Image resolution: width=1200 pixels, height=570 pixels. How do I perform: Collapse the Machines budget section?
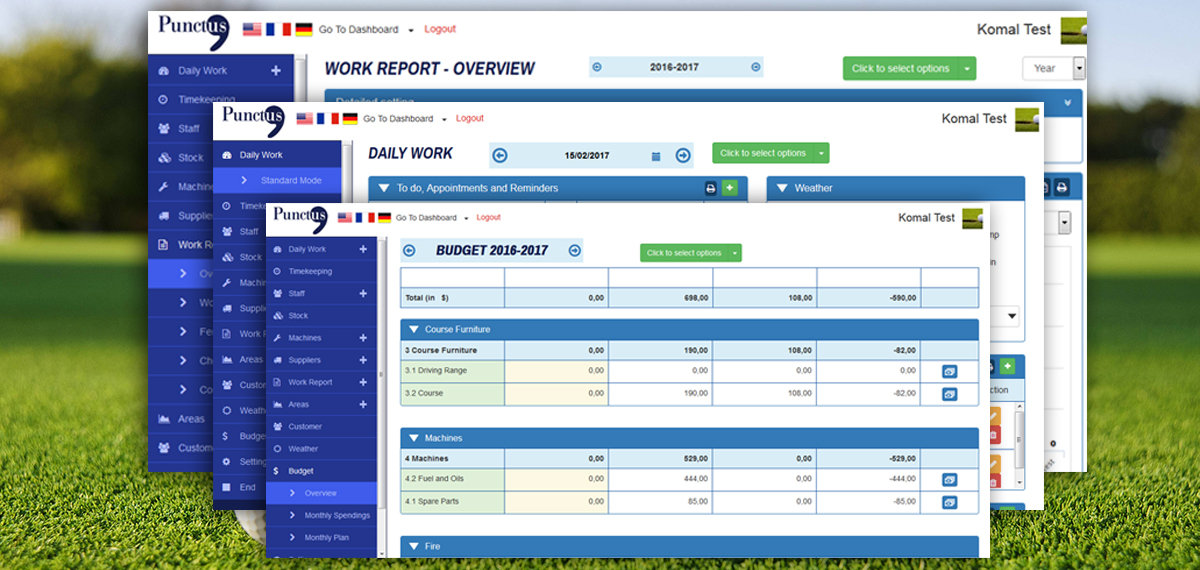click(413, 438)
